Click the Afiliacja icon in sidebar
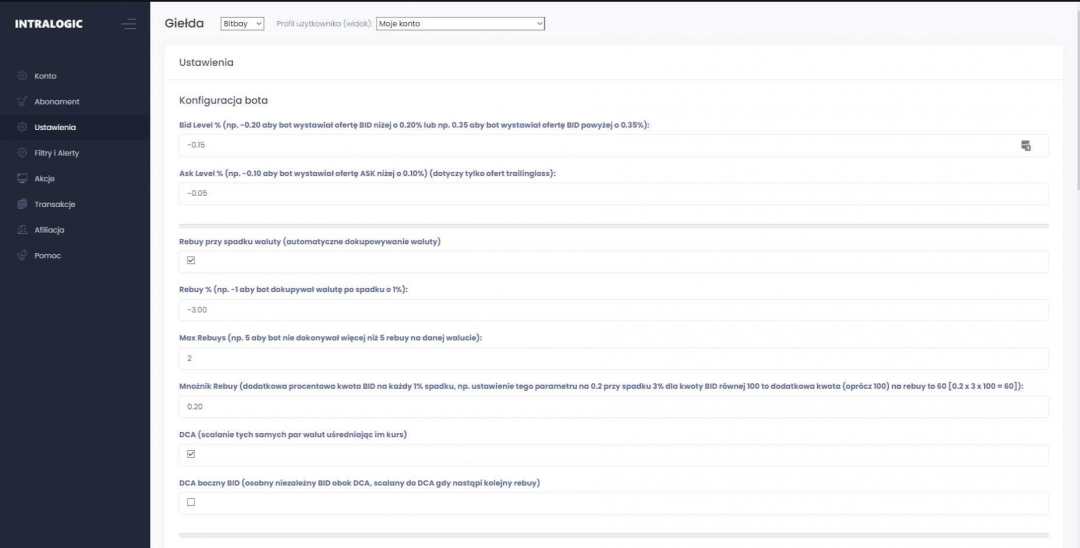 (22, 230)
